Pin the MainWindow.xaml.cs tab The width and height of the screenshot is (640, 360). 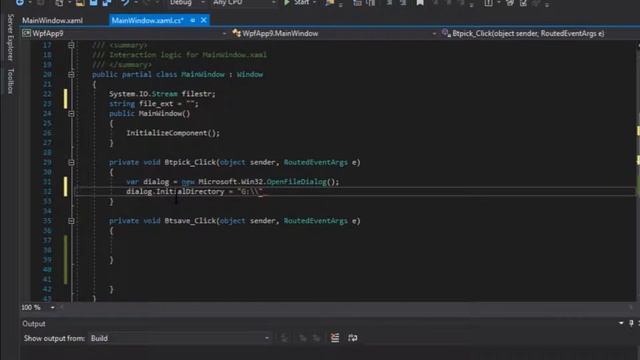pyautogui.click(x=192, y=20)
